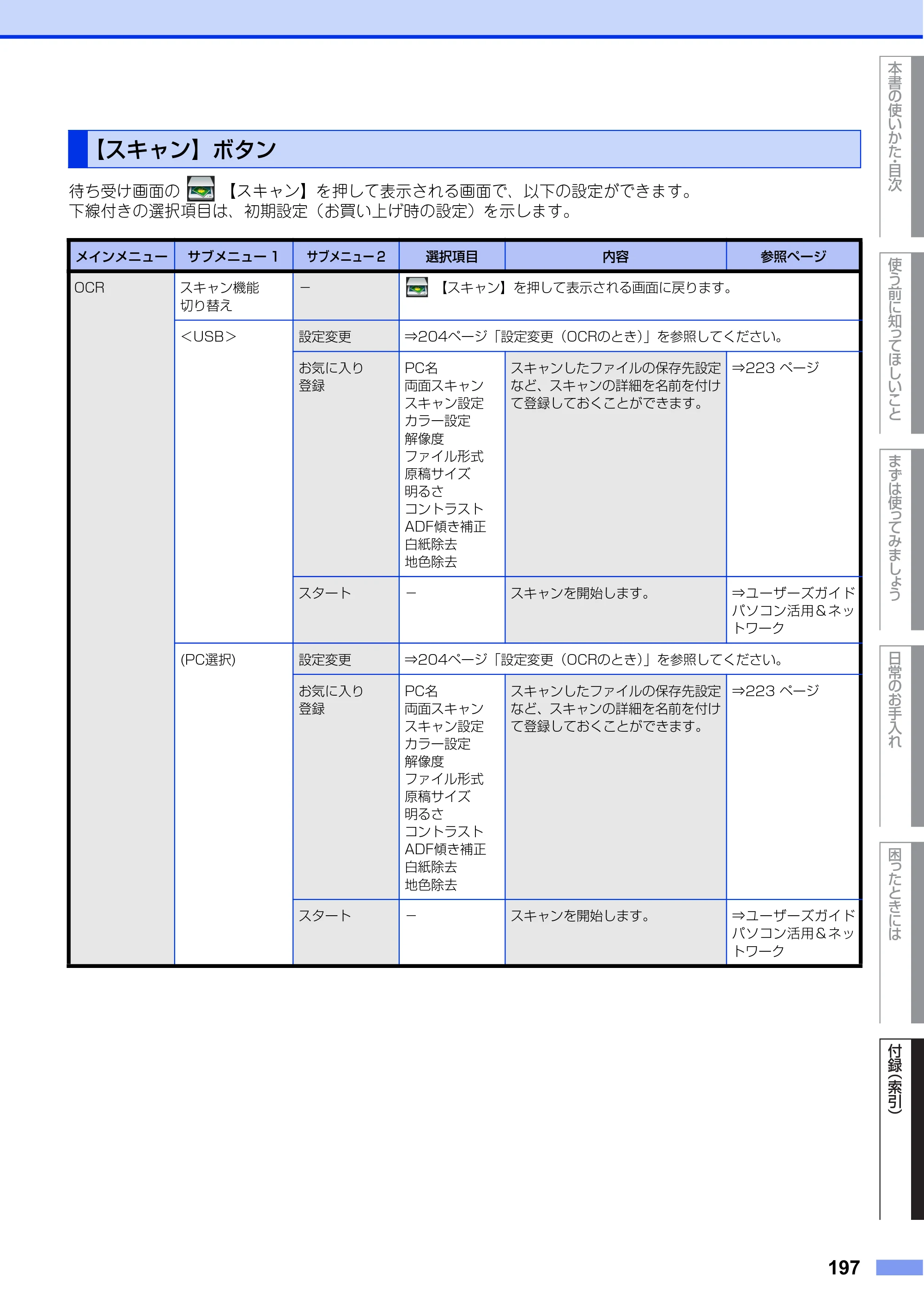Click ADF傾き補正 in the <USB> item list
The image size is (924, 1310).
pos(445,526)
